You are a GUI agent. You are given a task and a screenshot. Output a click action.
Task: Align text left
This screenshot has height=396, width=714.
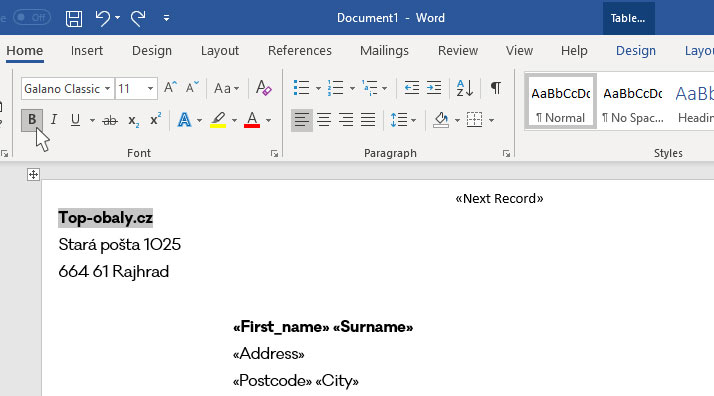(x=301, y=120)
